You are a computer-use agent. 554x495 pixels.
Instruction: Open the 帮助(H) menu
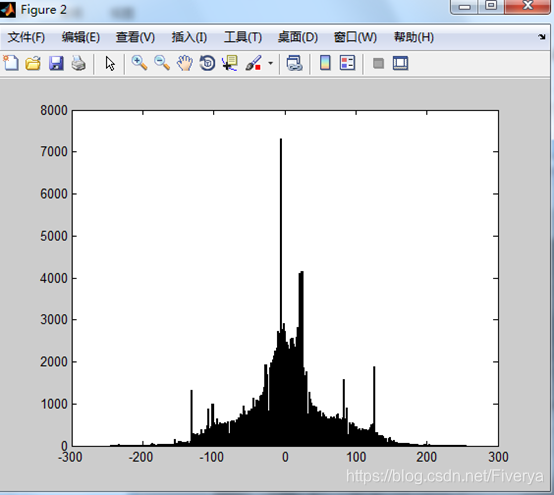coord(414,37)
